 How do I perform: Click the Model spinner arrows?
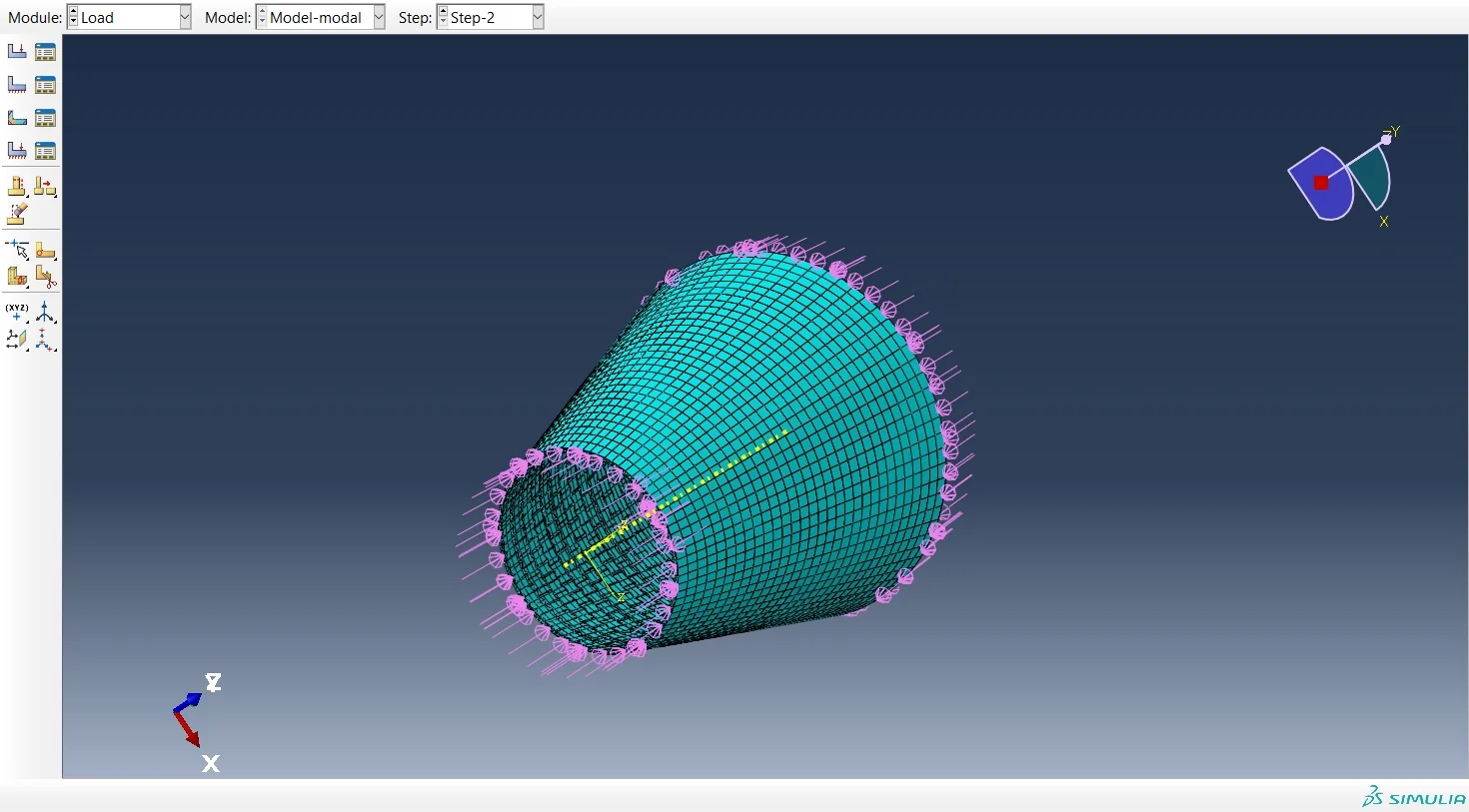(262, 17)
